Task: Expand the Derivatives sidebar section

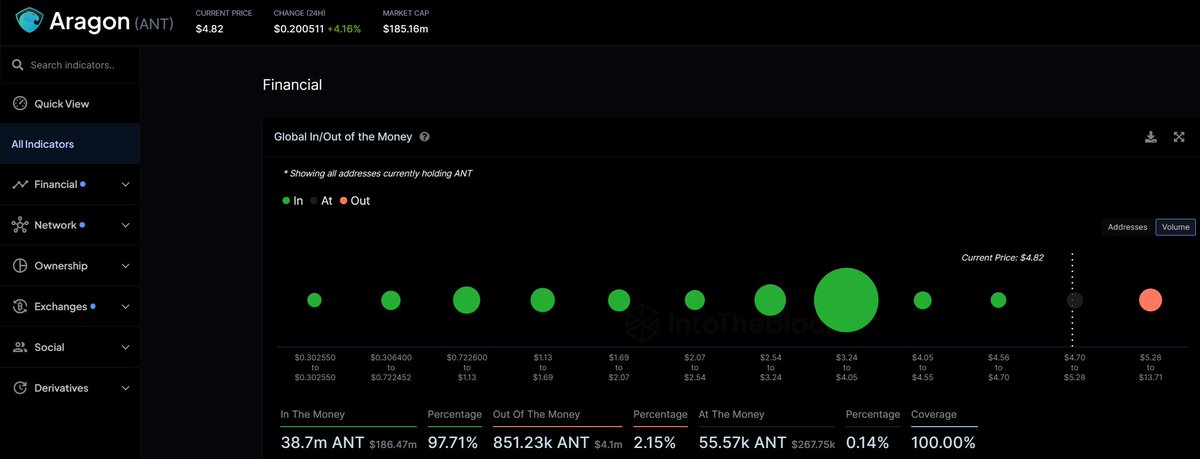Action: point(125,388)
